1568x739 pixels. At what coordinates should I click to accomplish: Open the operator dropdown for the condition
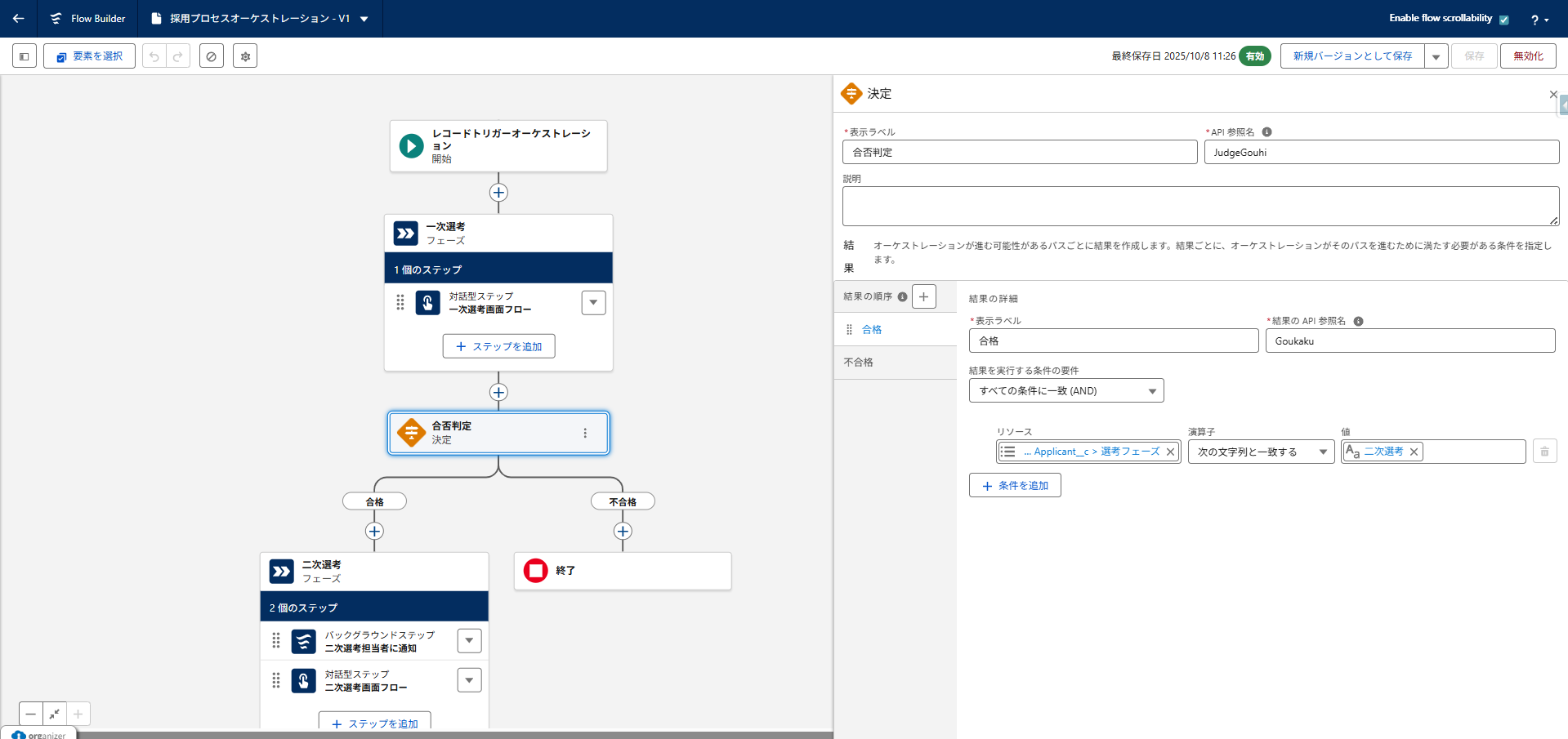[x=1260, y=452]
